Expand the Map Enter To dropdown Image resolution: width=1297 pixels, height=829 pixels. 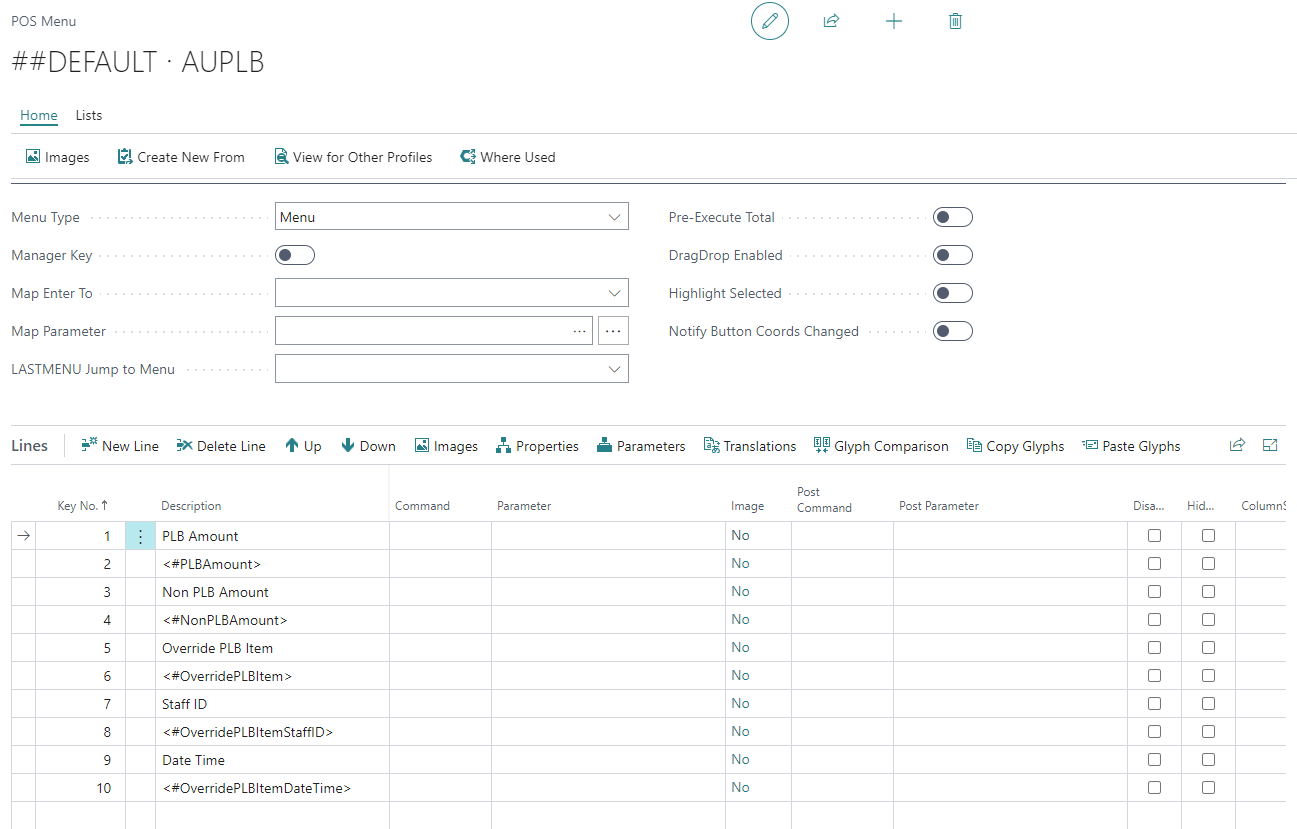point(451,293)
